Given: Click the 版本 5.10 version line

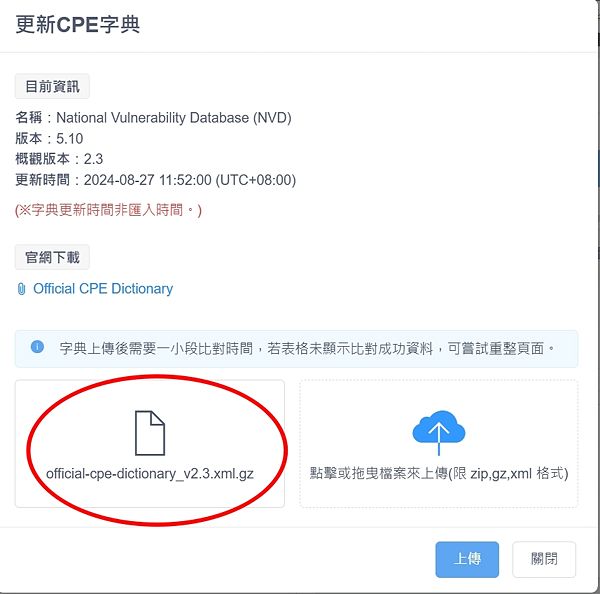Looking at the screenshot, I should [49, 139].
